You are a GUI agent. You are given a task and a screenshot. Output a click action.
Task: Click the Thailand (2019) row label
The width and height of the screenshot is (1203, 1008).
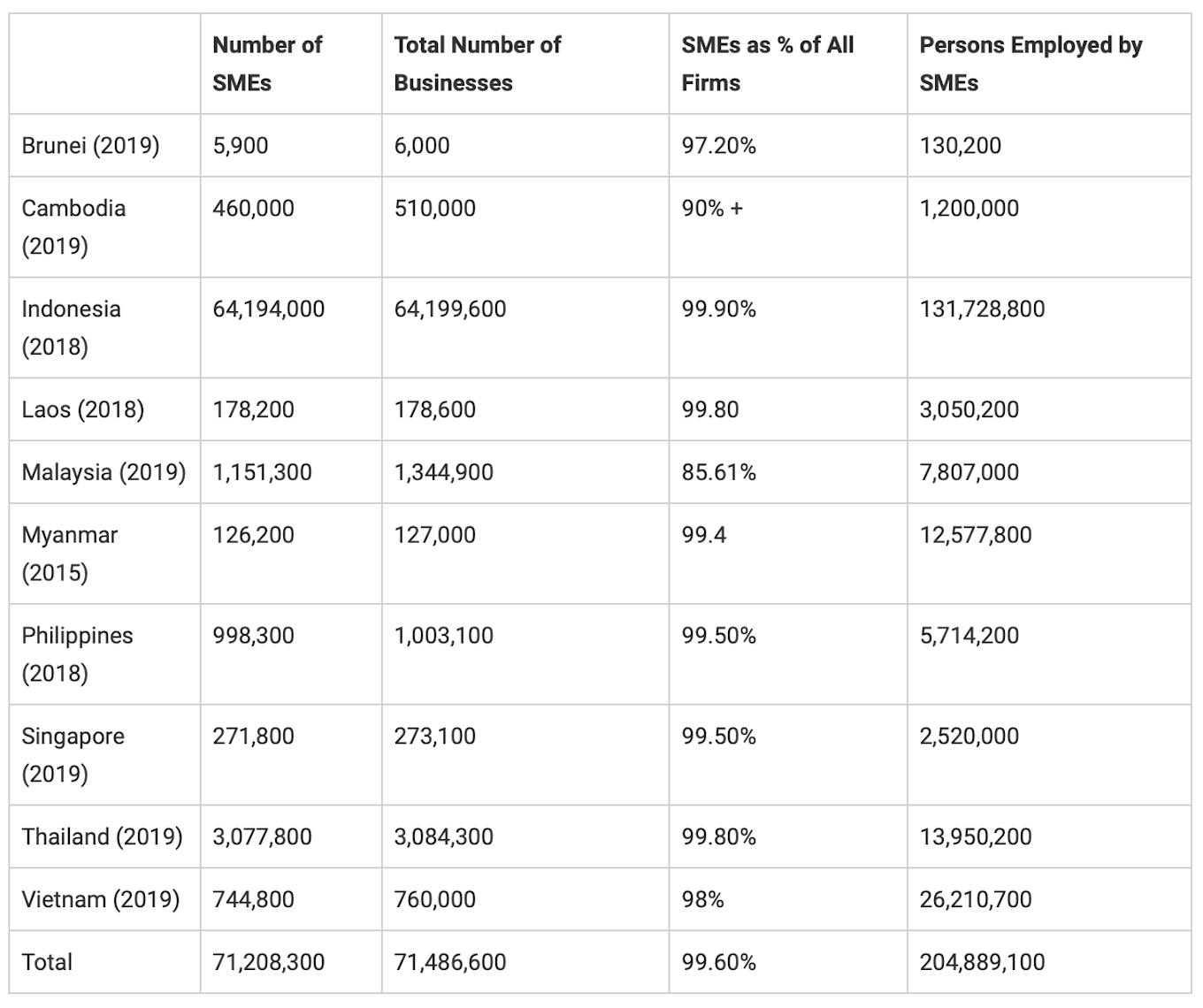102,836
